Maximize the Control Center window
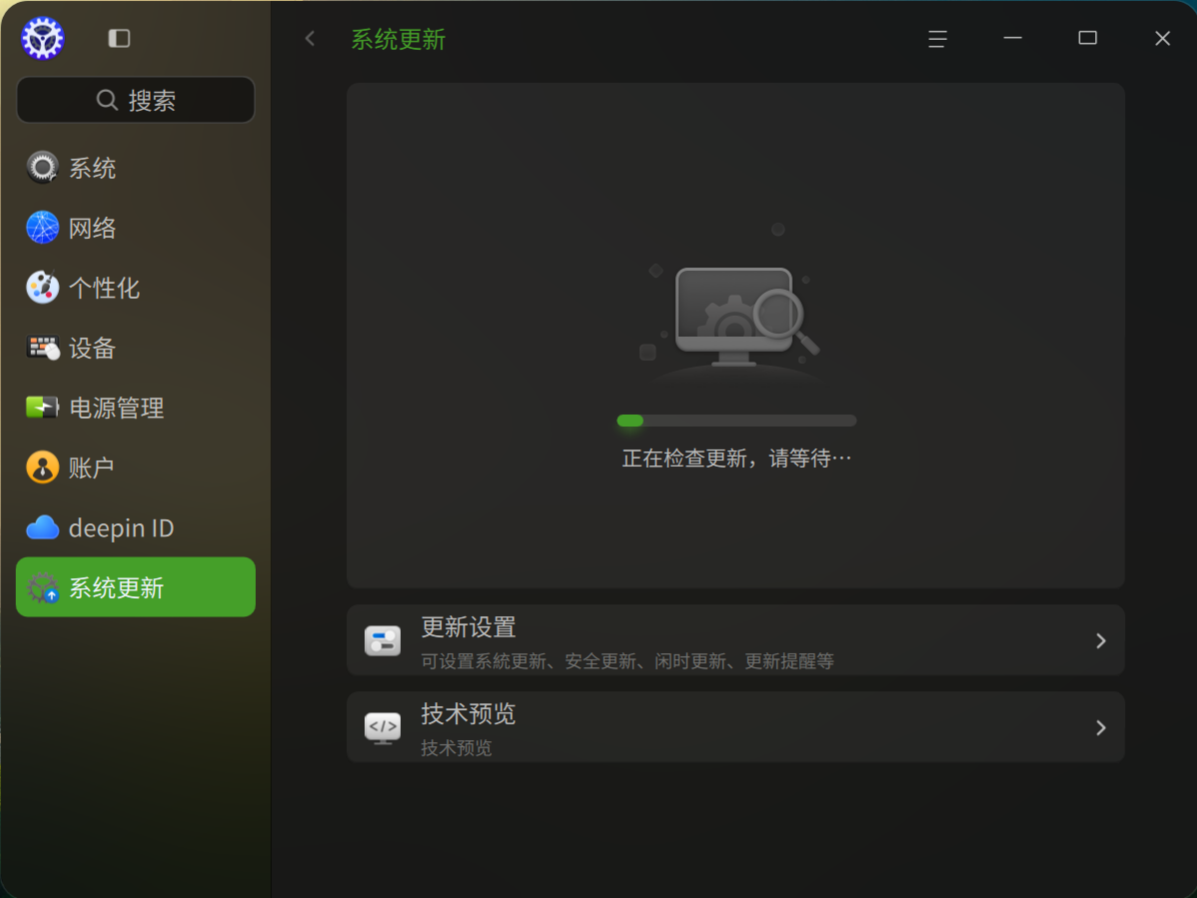Screen dimensions: 1197x898 tap(1087, 37)
